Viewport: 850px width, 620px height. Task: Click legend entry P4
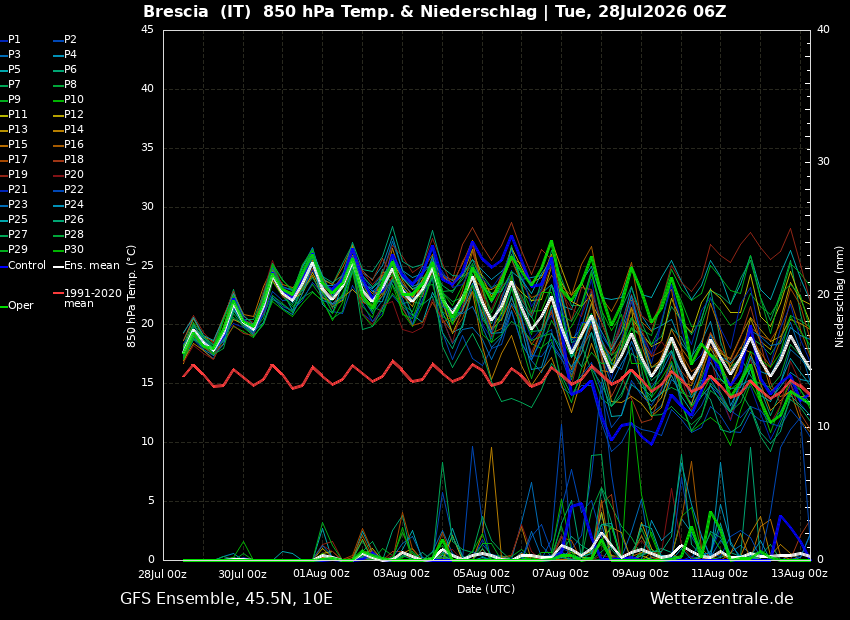(70, 55)
